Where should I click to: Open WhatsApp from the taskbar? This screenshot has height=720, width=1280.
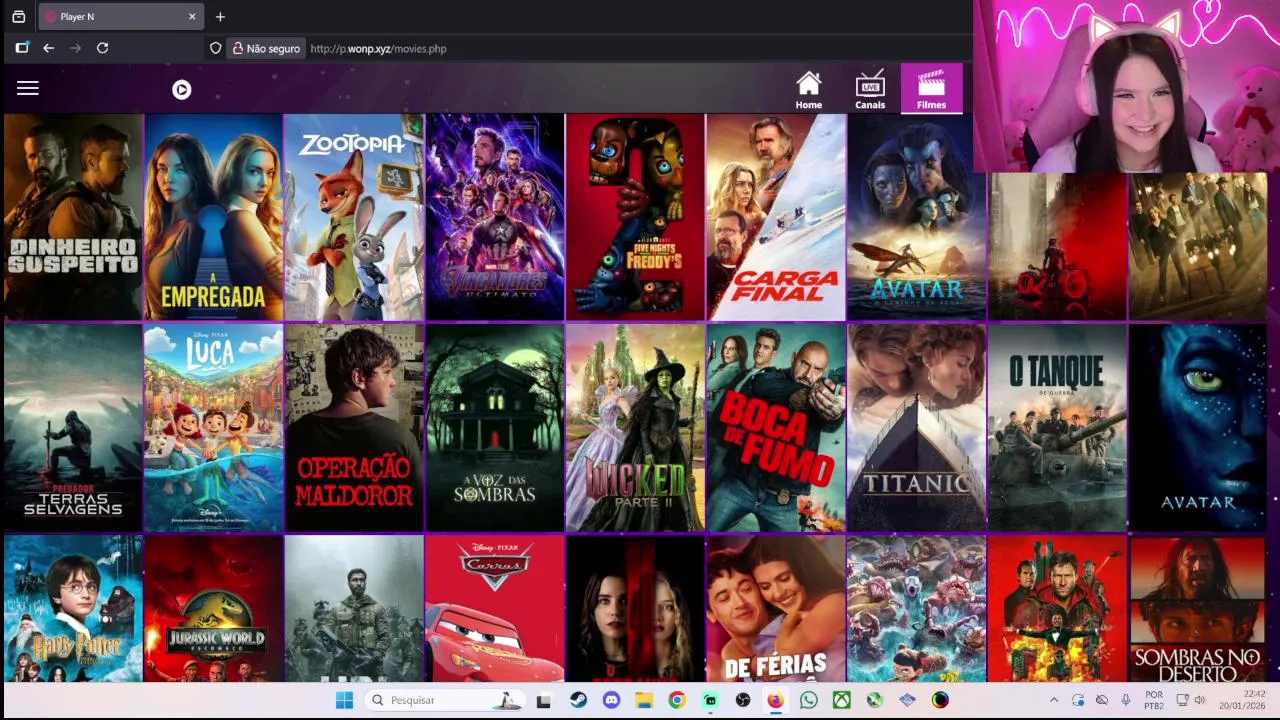[808, 700]
